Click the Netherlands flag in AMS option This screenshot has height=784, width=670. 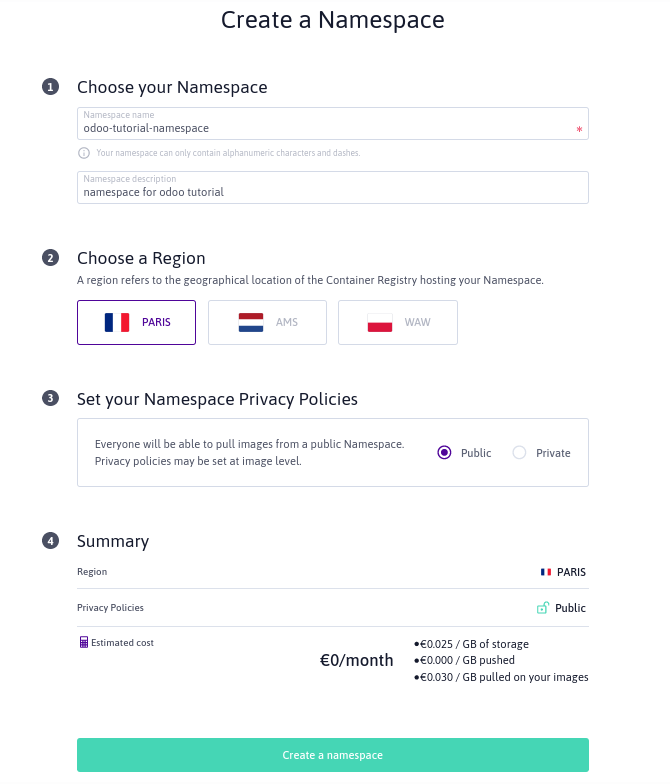250,322
